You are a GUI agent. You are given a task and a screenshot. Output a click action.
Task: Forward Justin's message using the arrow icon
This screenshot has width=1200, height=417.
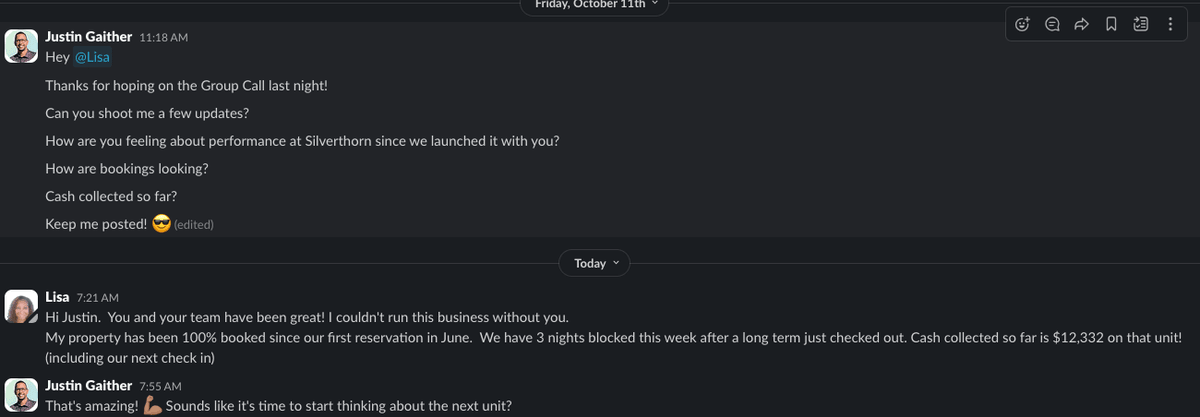[x=1081, y=25]
